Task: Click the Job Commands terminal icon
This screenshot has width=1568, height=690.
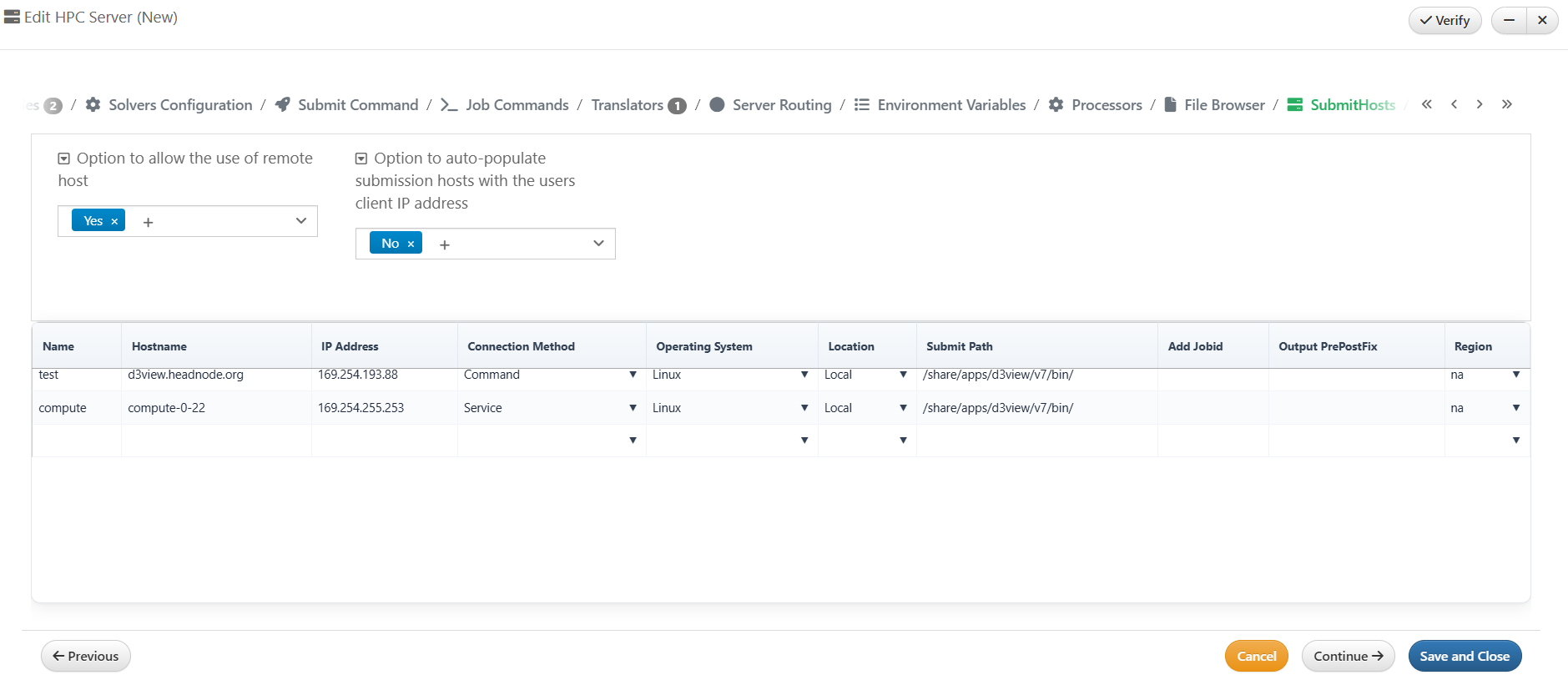Action: [449, 105]
